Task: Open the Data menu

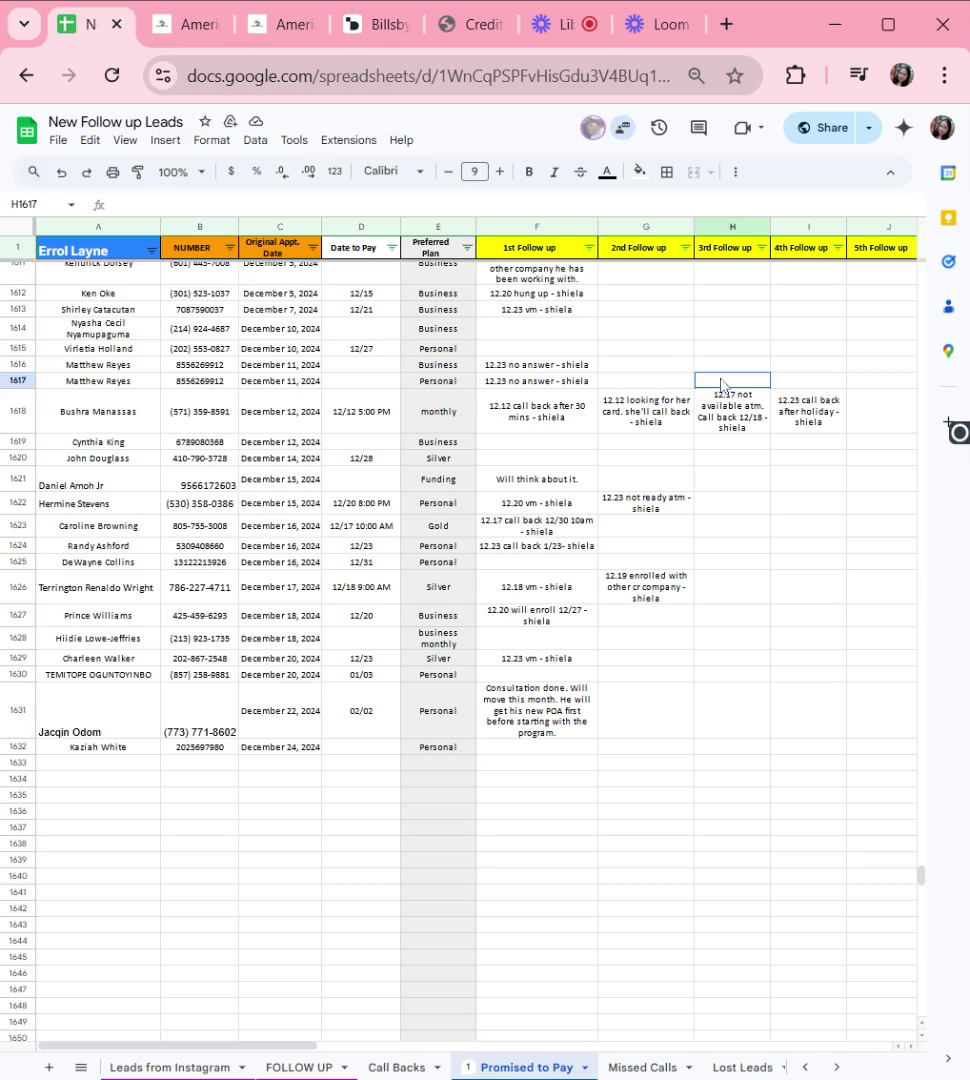Action: [x=255, y=140]
